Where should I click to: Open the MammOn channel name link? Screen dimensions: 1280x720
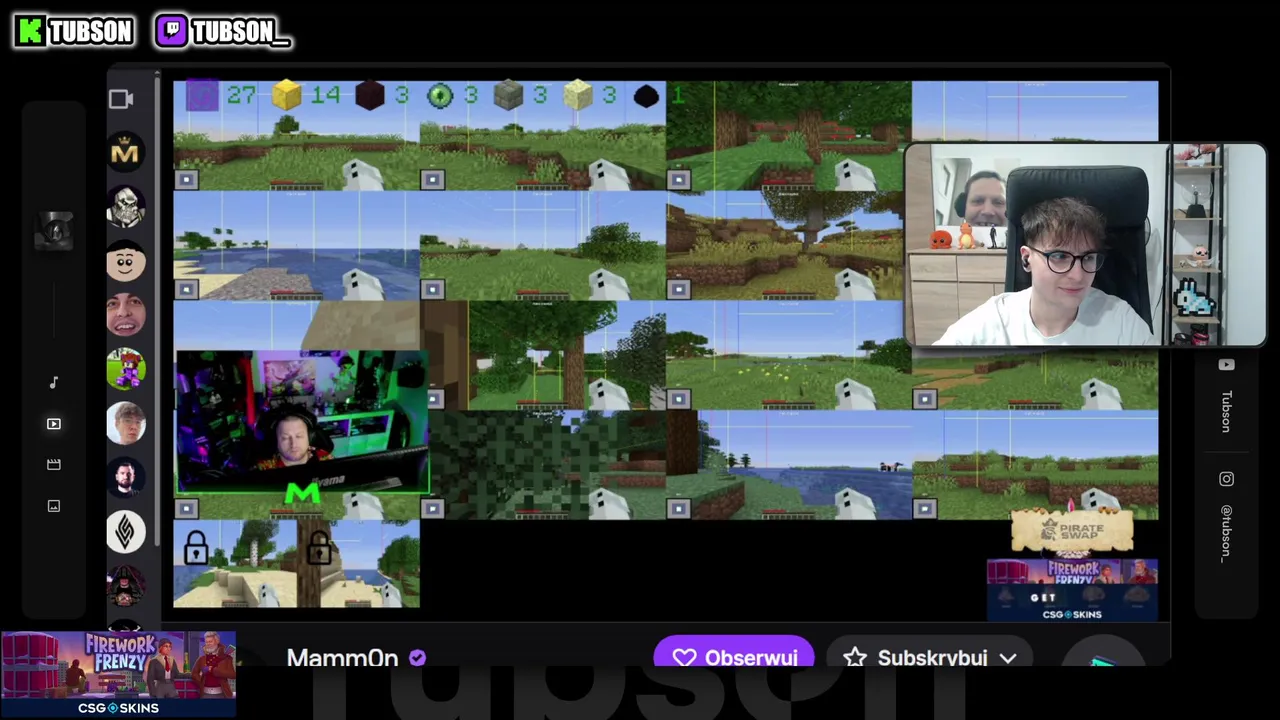(342, 658)
